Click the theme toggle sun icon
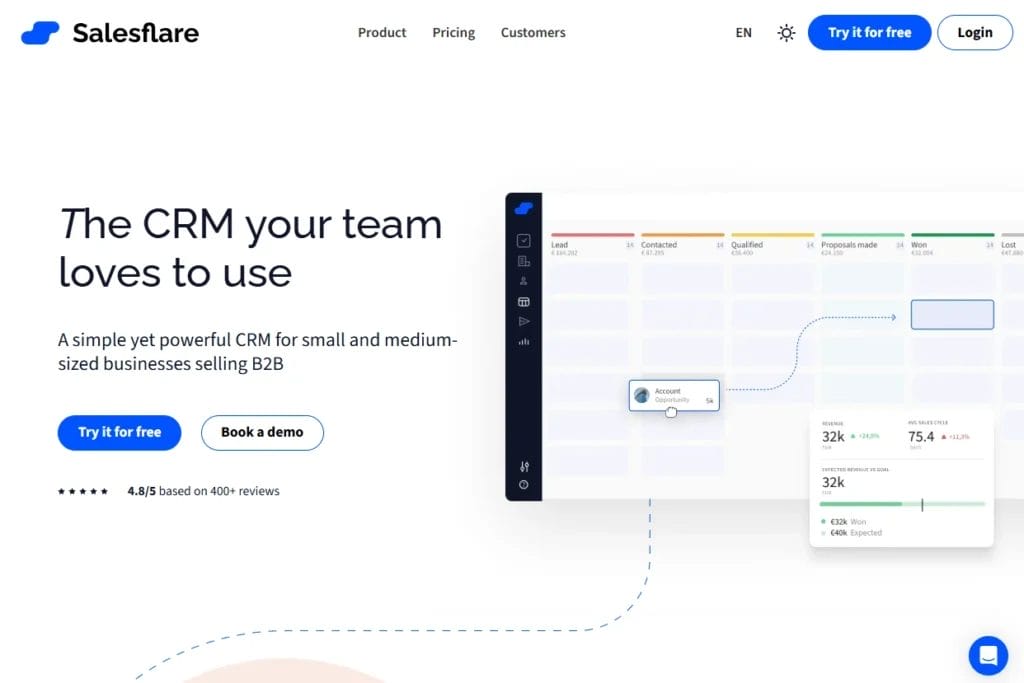 (x=786, y=32)
